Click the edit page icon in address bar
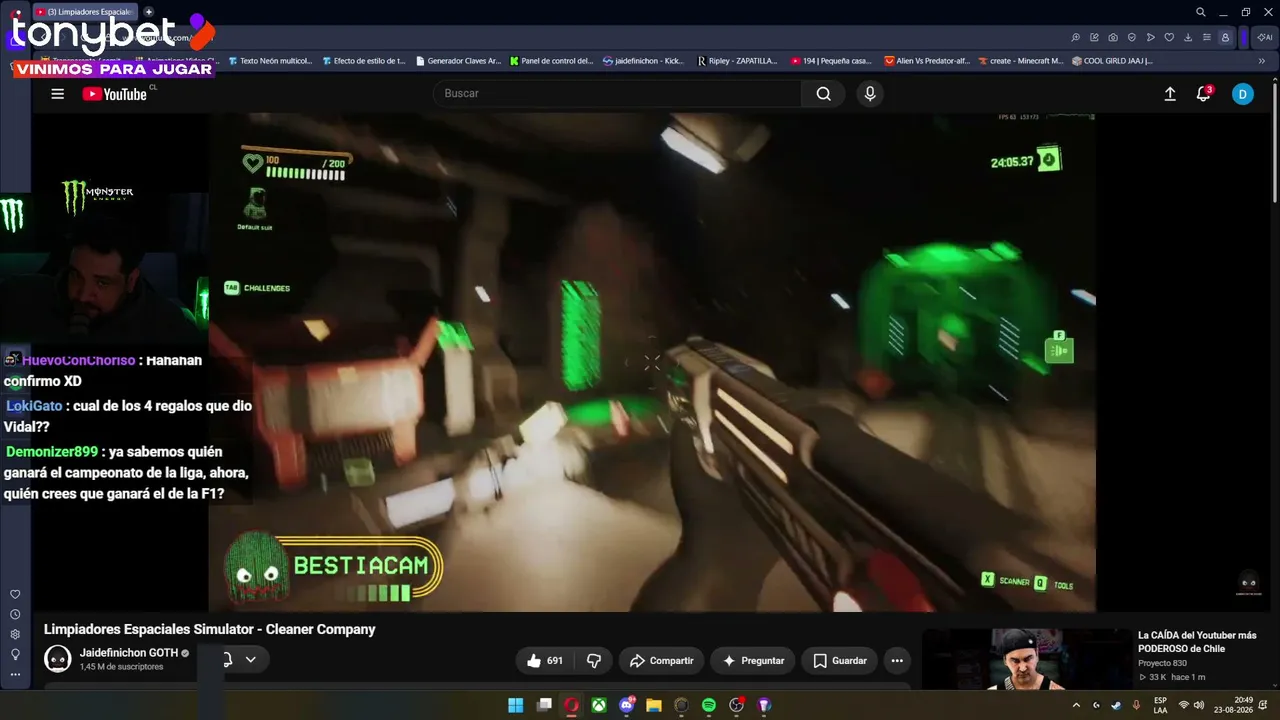This screenshot has height=720, width=1280. pos(1094,38)
